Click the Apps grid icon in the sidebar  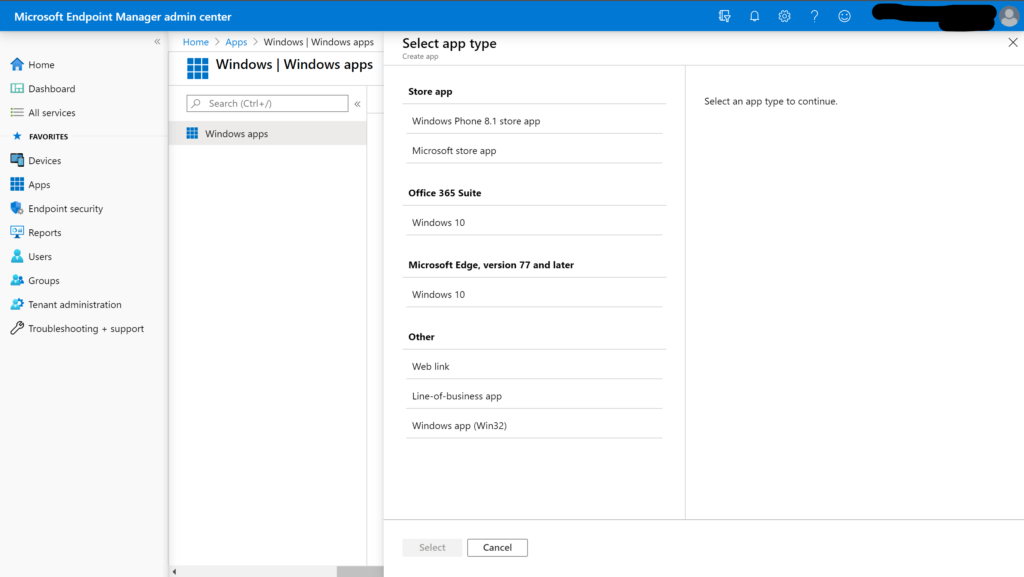pyautogui.click(x=17, y=184)
